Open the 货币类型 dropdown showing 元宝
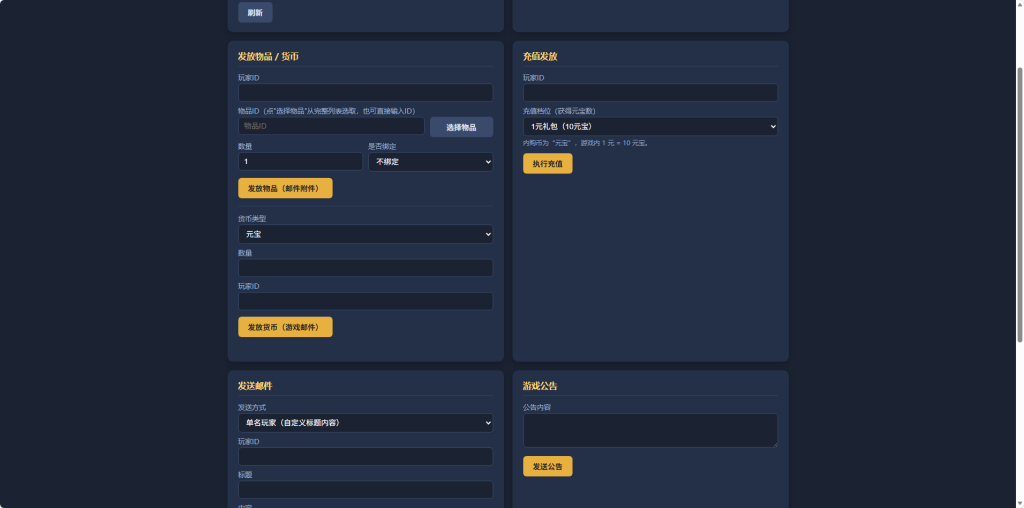Screen dimensions: 1024x508 [365, 234]
